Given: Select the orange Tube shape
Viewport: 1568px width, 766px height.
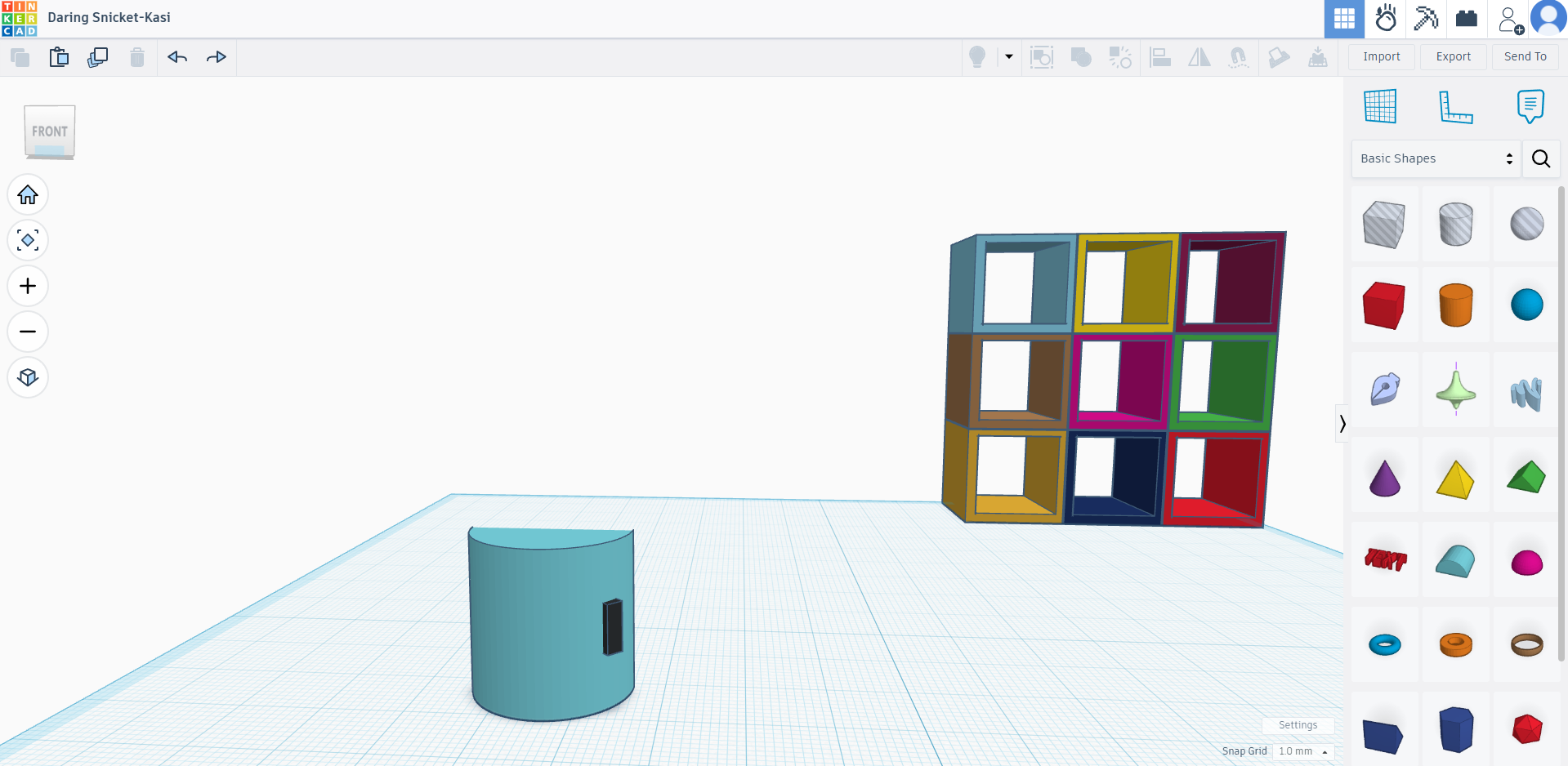Looking at the screenshot, I should [x=1456, y=644].
